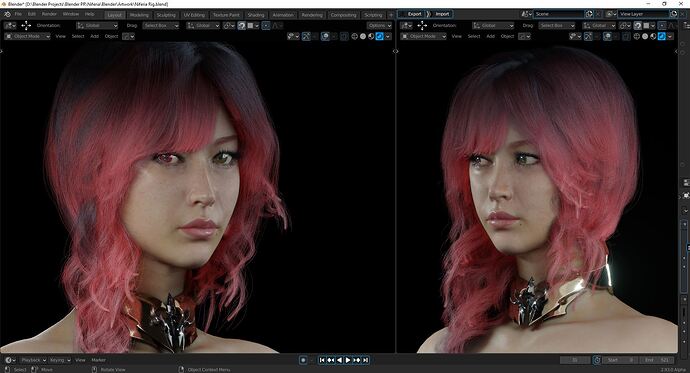This screenshot has height=373, width=690.
Task: Open the File menu
Action: pyautogui.click(x=18, y=14)
